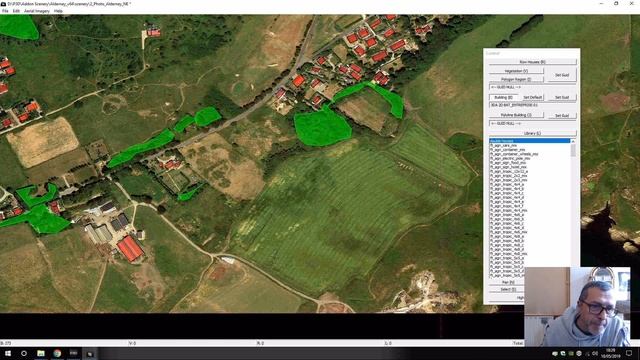
Task: Open the Aerial Imagery menu
Action: click(x=37, y=11)
